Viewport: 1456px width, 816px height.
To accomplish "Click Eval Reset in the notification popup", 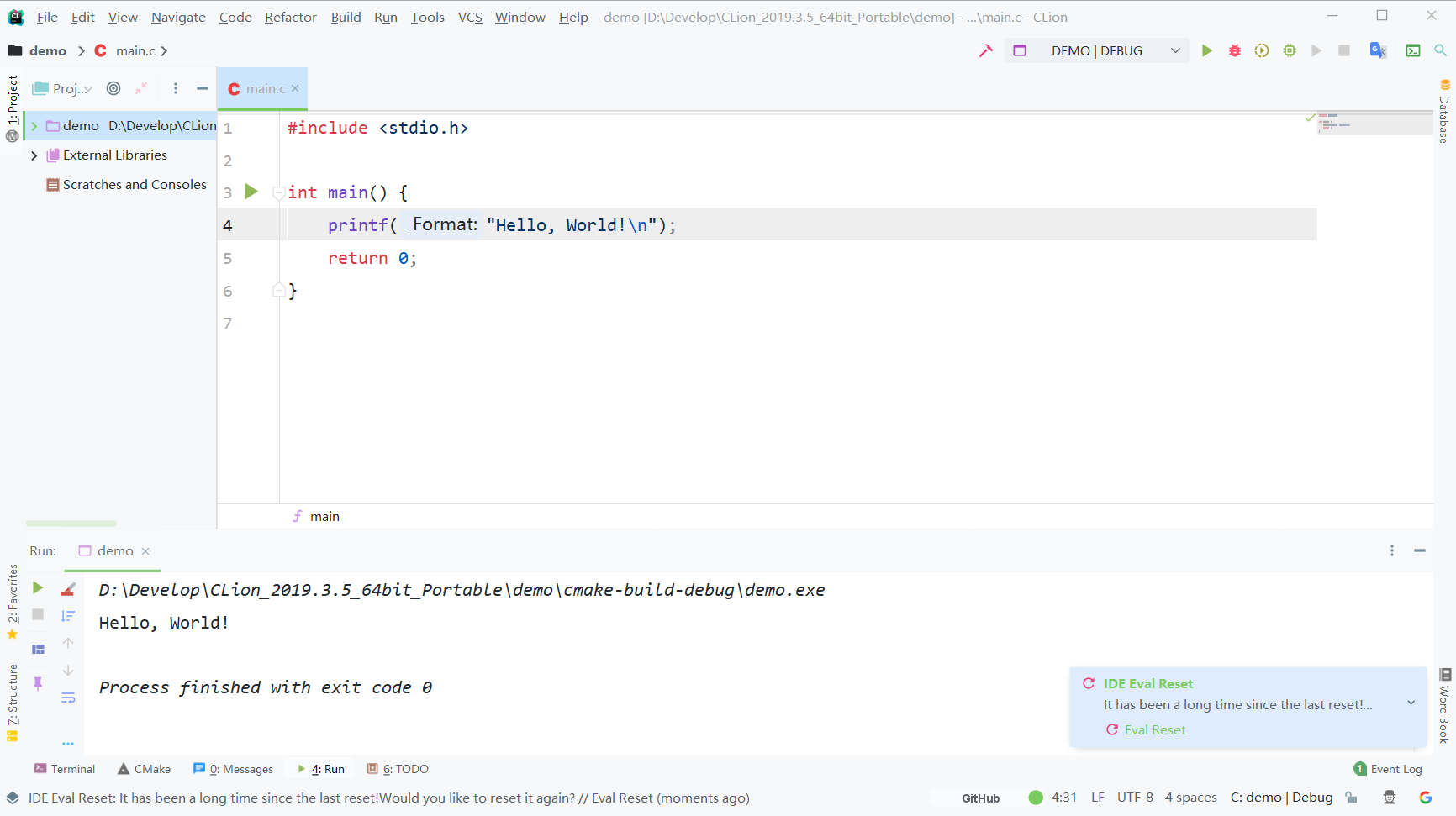I will click(x=1154, y=729).
